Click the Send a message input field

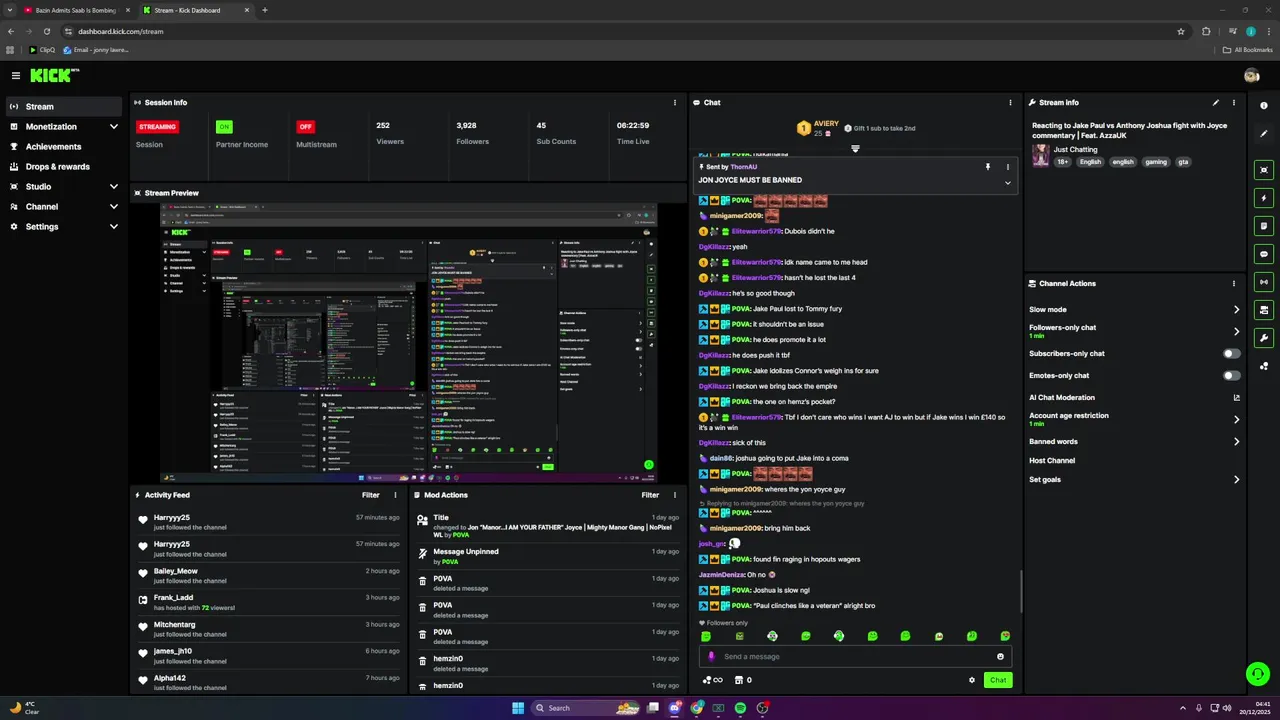[x=855, y=656]
